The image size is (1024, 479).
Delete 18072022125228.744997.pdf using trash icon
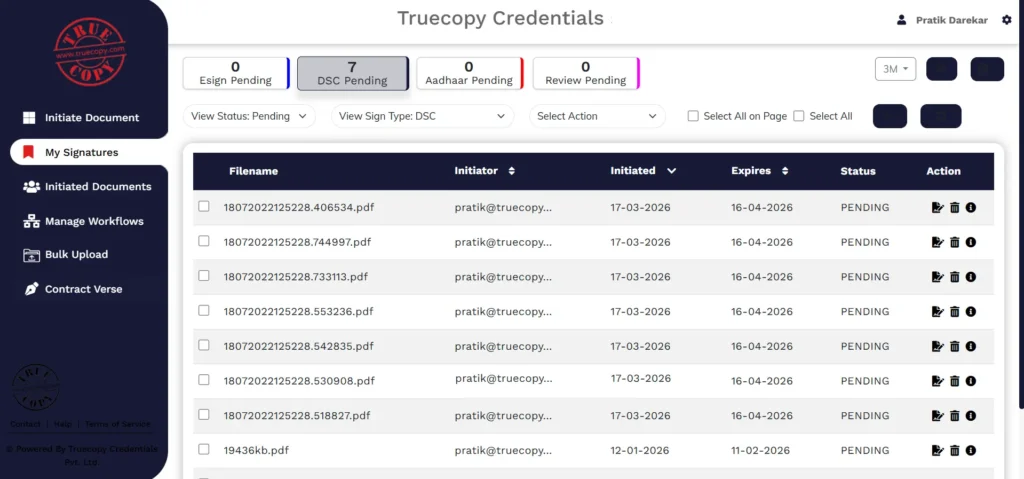click(954, 242)
